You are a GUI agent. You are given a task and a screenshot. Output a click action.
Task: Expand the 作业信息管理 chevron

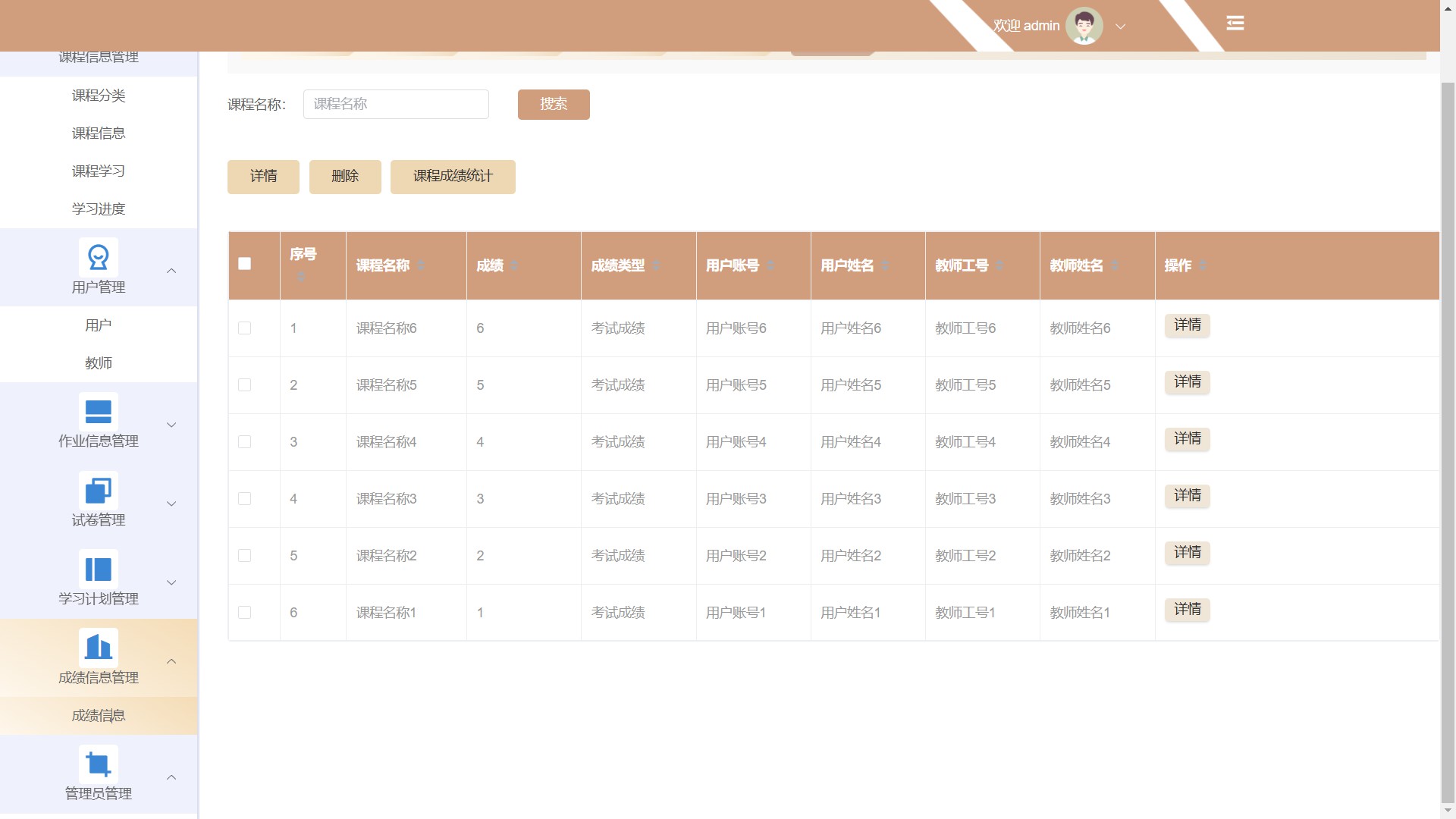click(171, 425)
